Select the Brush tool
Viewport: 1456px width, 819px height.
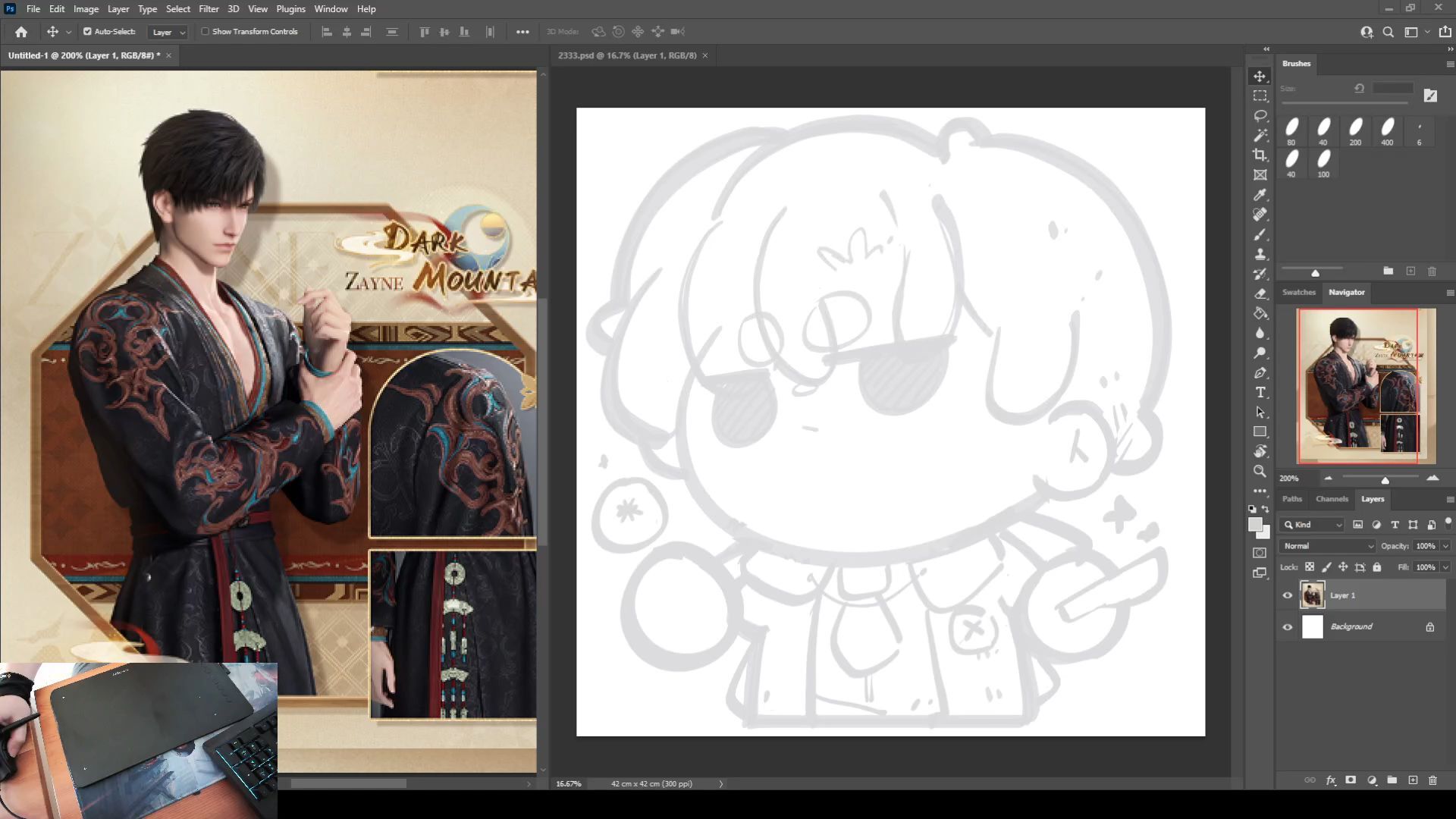(1260, 234)
